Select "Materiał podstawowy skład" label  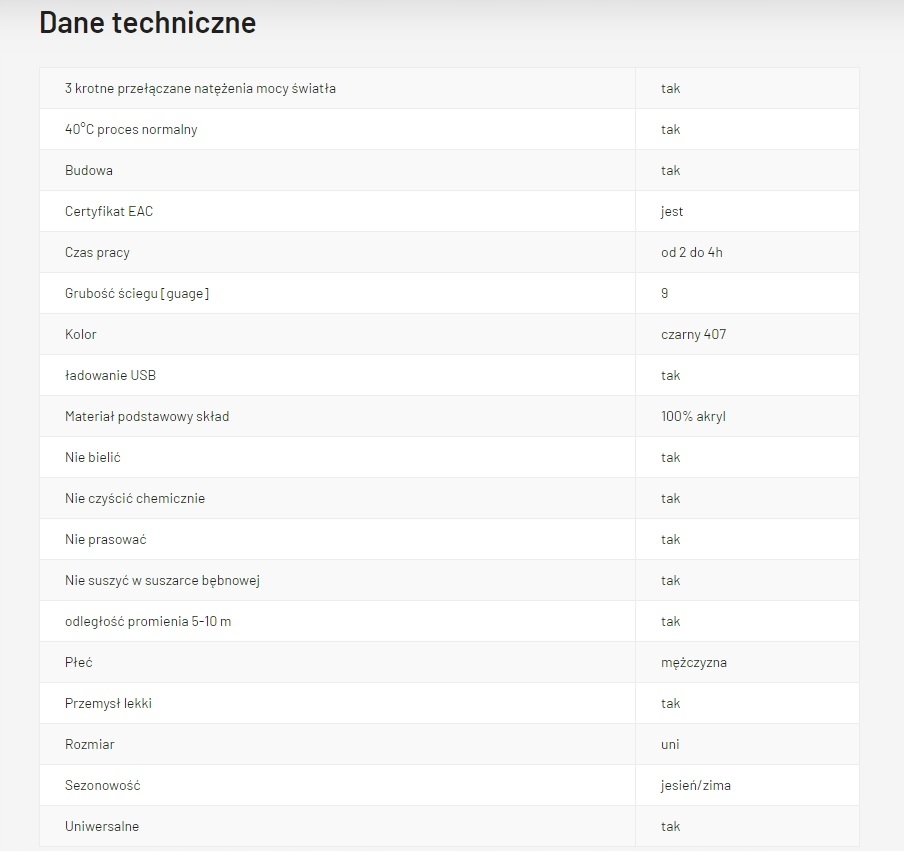point(147,417)
